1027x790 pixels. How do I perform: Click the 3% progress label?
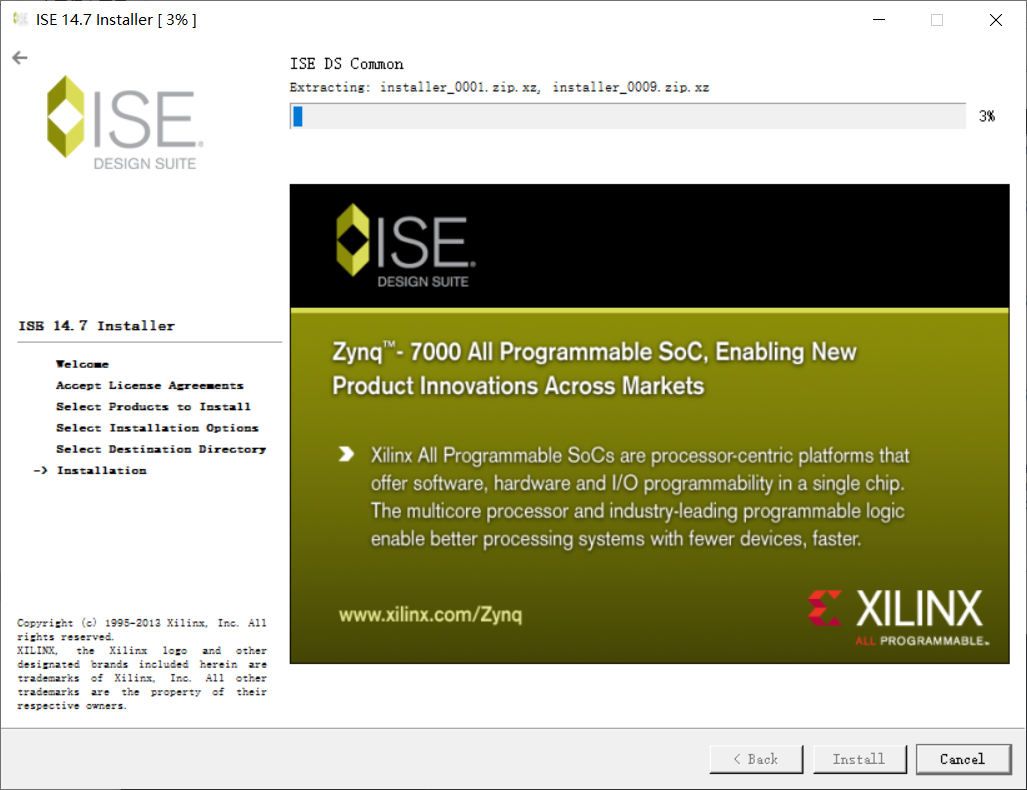tap(987, 116)
